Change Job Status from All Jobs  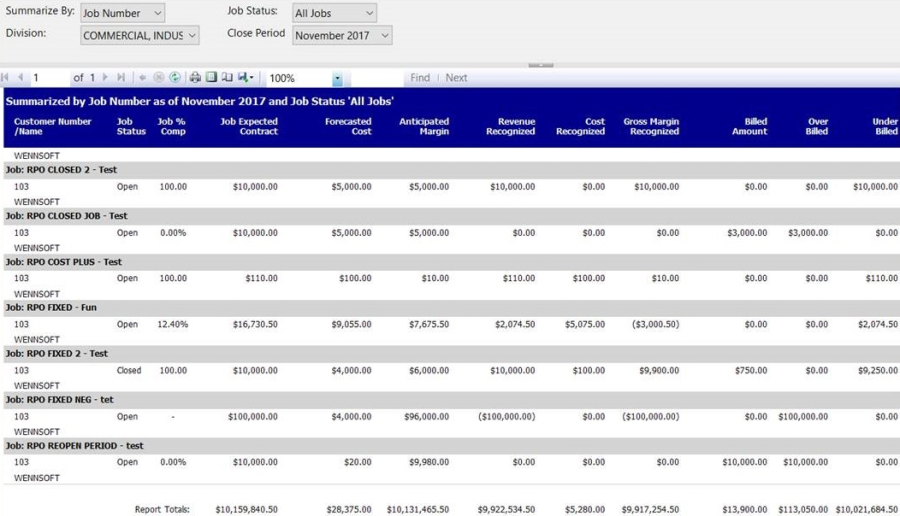(334, 14)
